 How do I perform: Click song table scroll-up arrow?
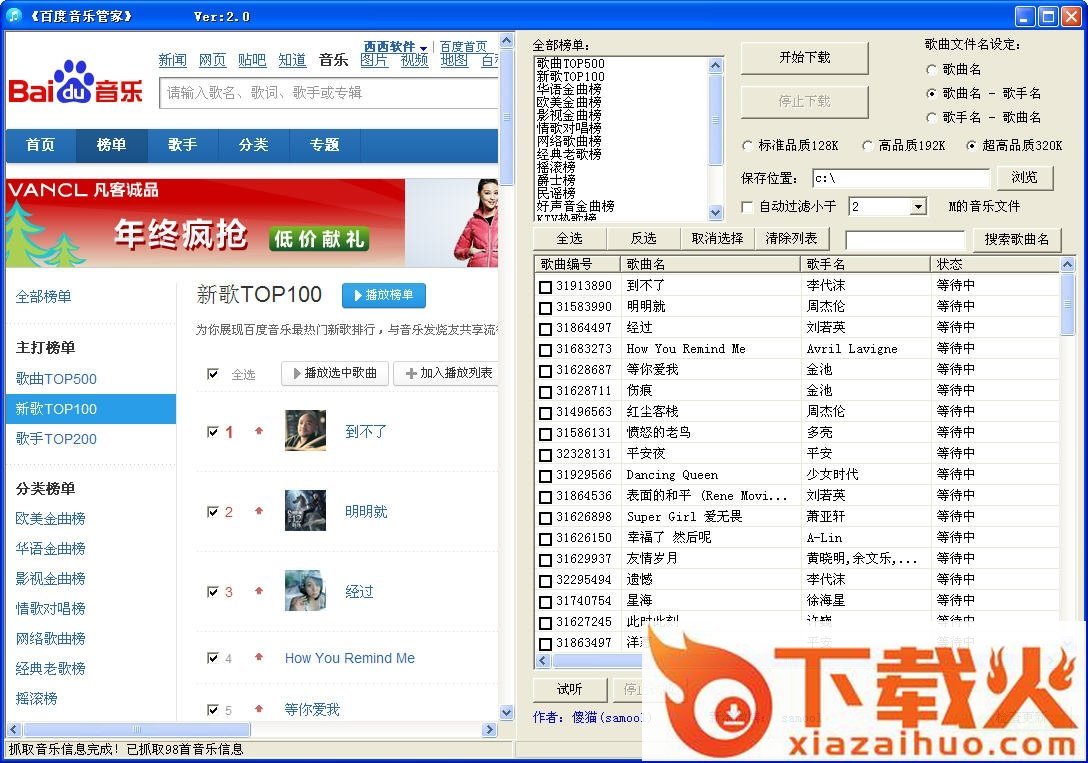[1067, 264]
